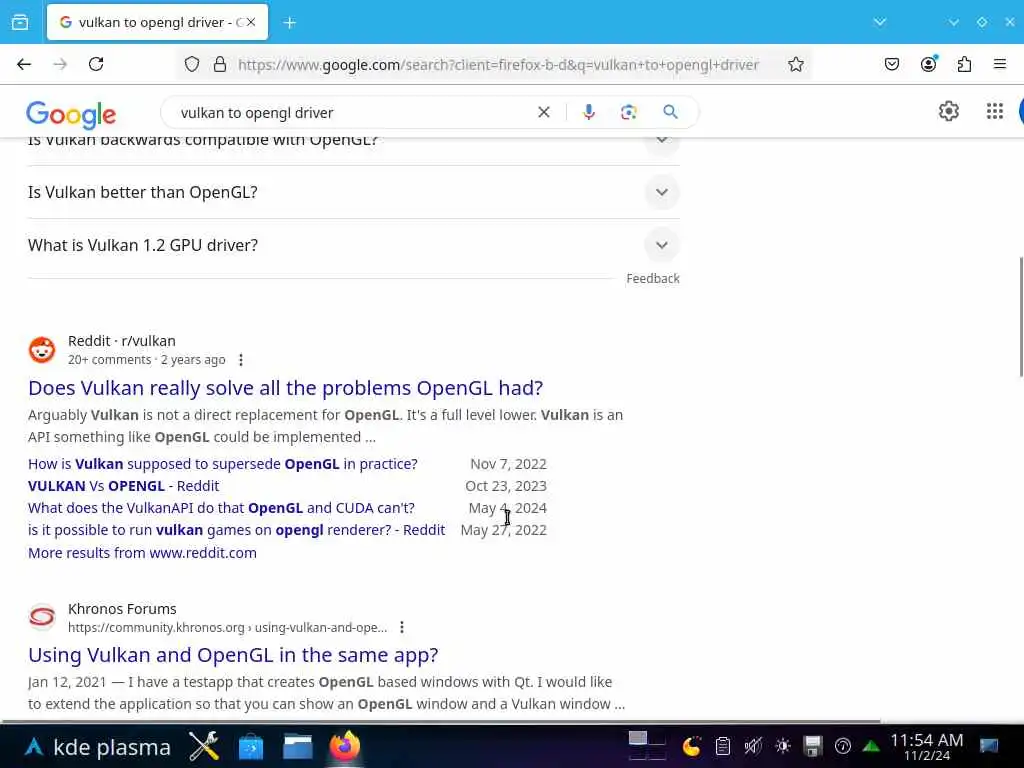The width and height of the screenshot is (1024, 768).
Task: Click the Google search text box
Action: [x=351, y=113]
